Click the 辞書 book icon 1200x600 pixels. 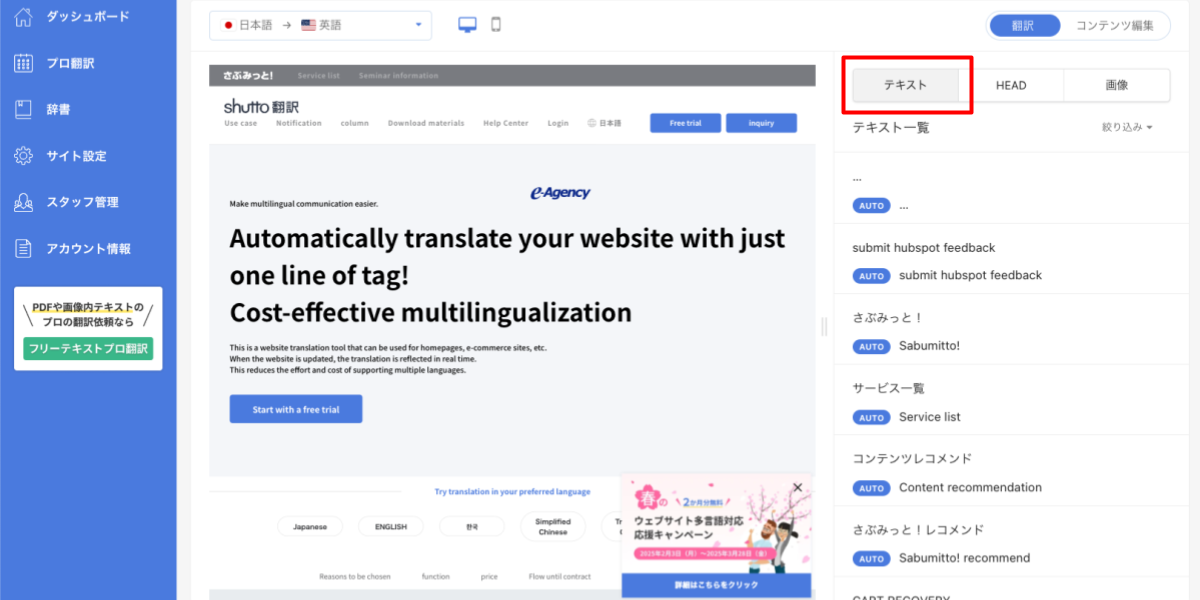pos(24,109)
